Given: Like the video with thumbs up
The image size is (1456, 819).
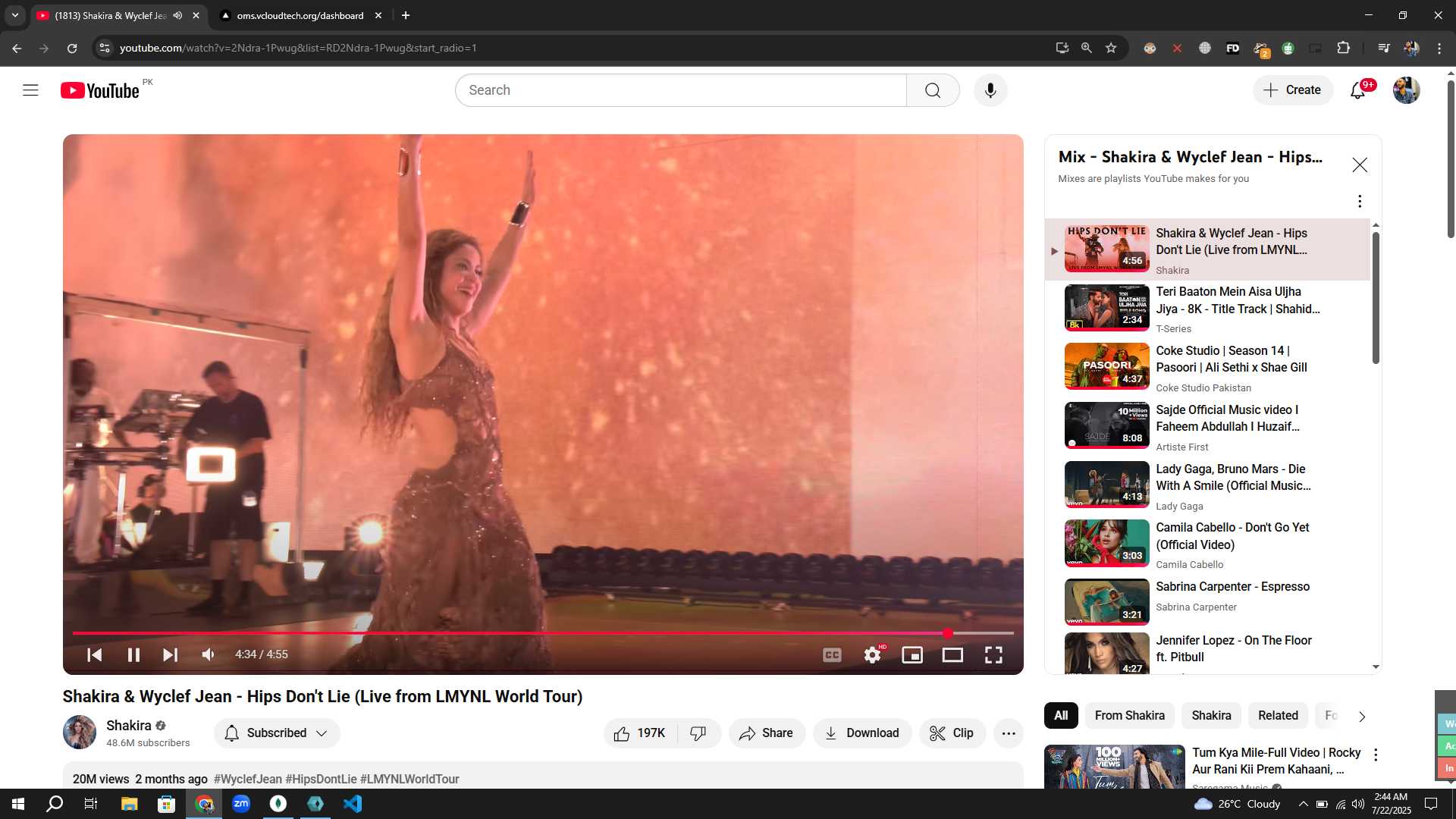Looking at the screenshot, I should [641, 733].
